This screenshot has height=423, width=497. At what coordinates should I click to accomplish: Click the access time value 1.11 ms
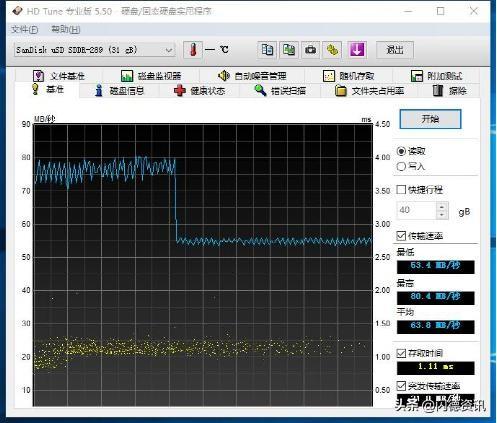[x=435, y=368]
